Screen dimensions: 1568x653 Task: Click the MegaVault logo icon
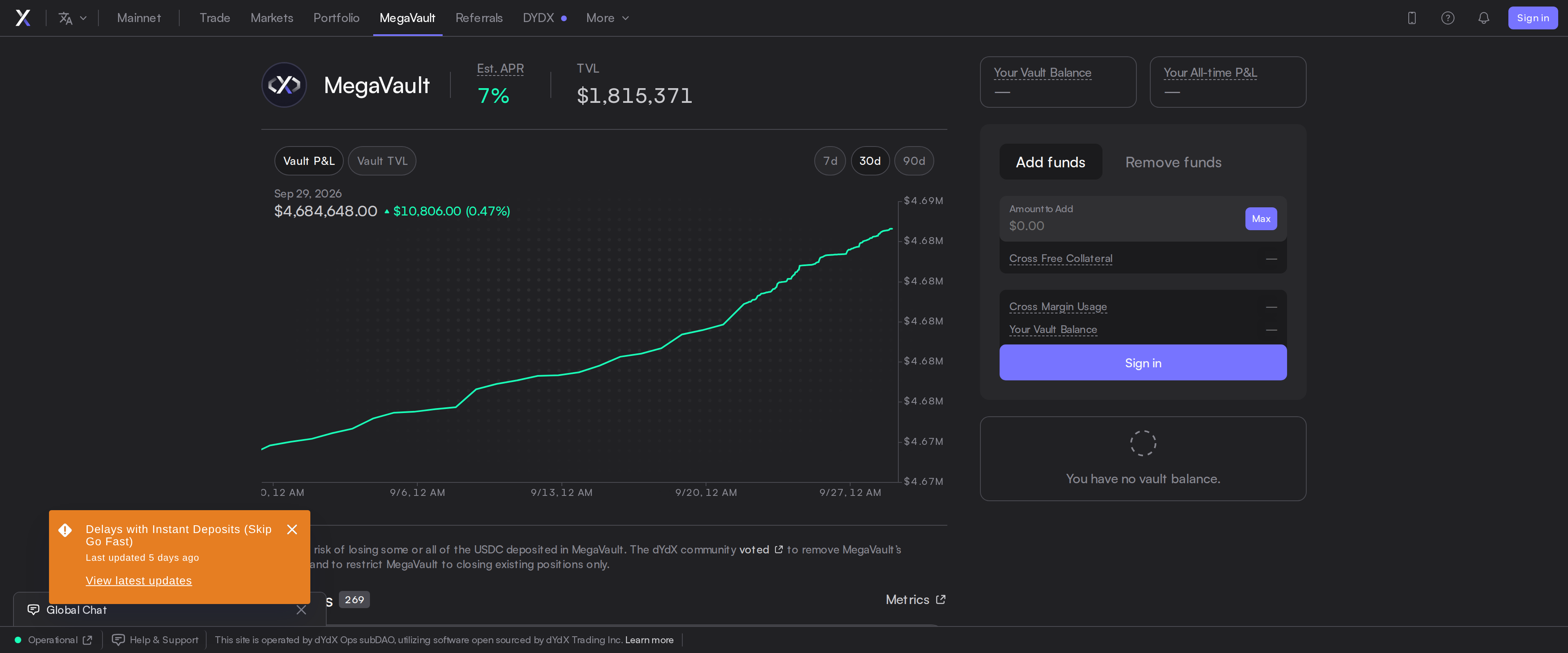[x=284, y=85]
